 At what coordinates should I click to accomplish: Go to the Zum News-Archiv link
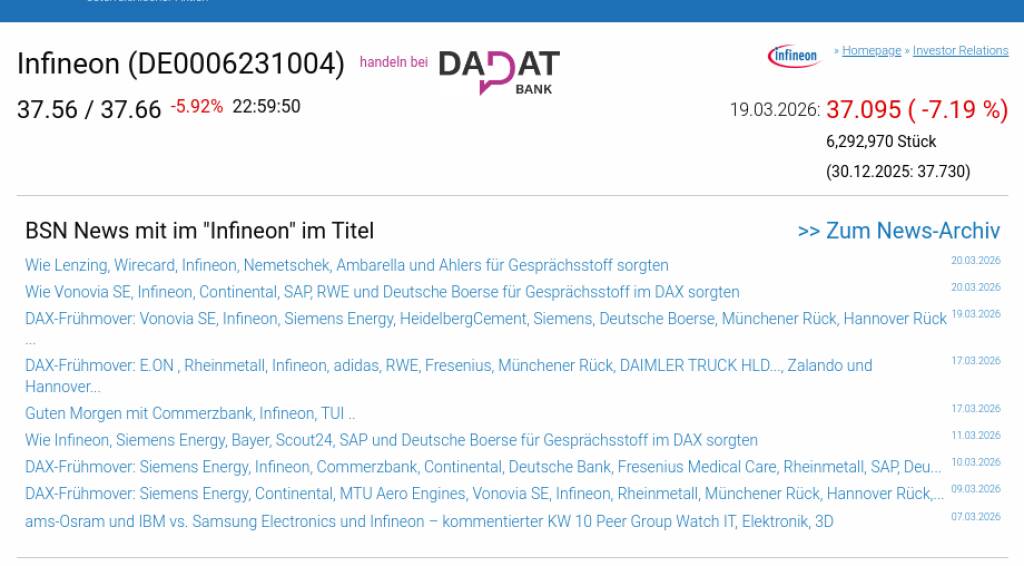(898, 231)
